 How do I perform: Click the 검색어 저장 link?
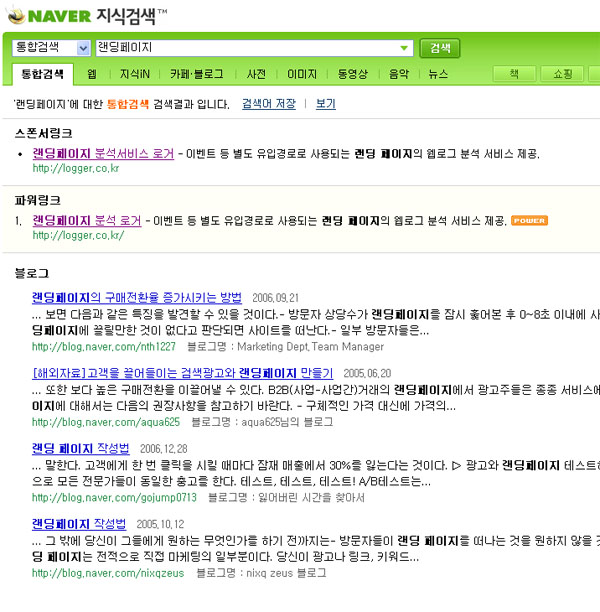(x=269, y=104)
